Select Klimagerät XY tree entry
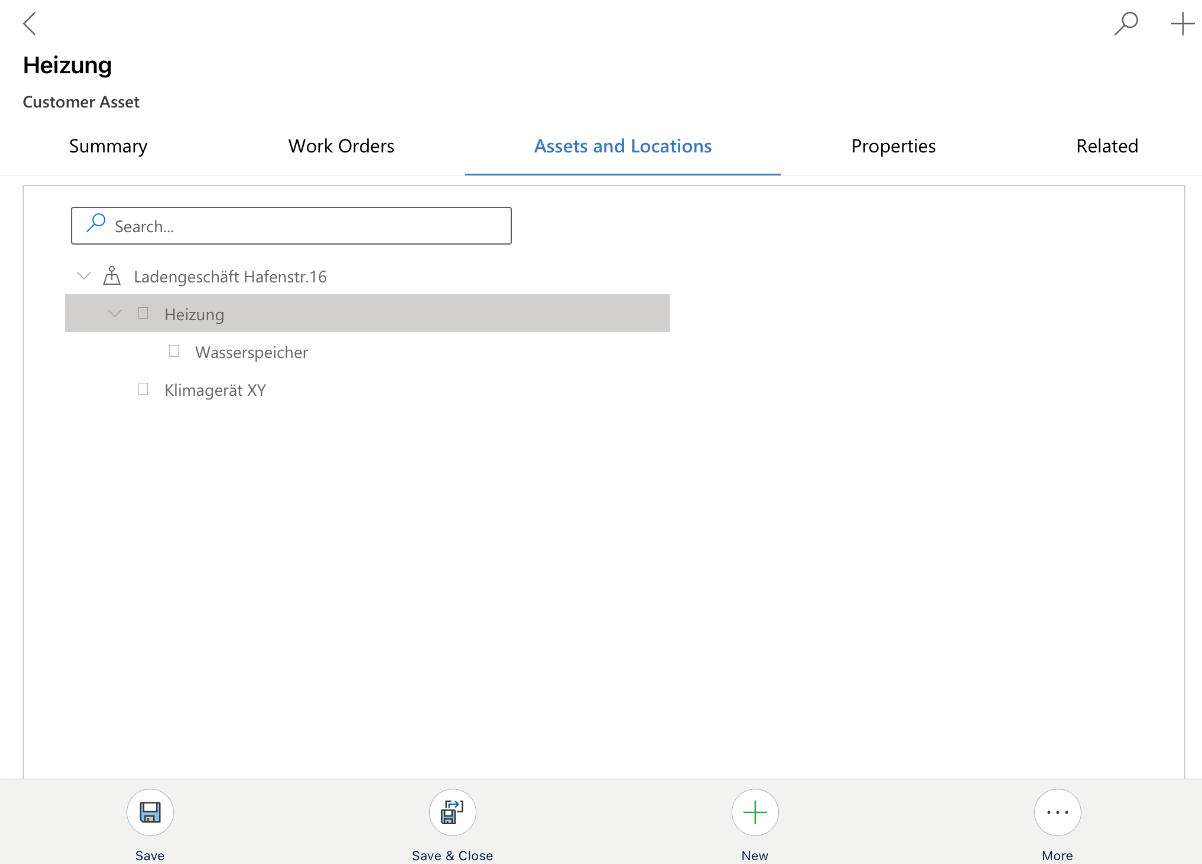 tap(215, 390)
